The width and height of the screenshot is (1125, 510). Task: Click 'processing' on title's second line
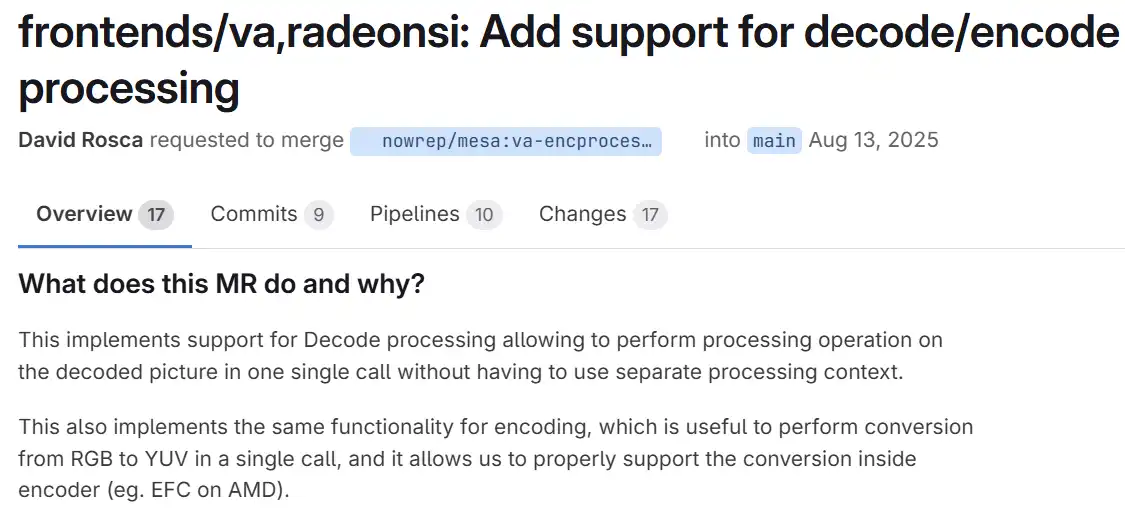128,89
